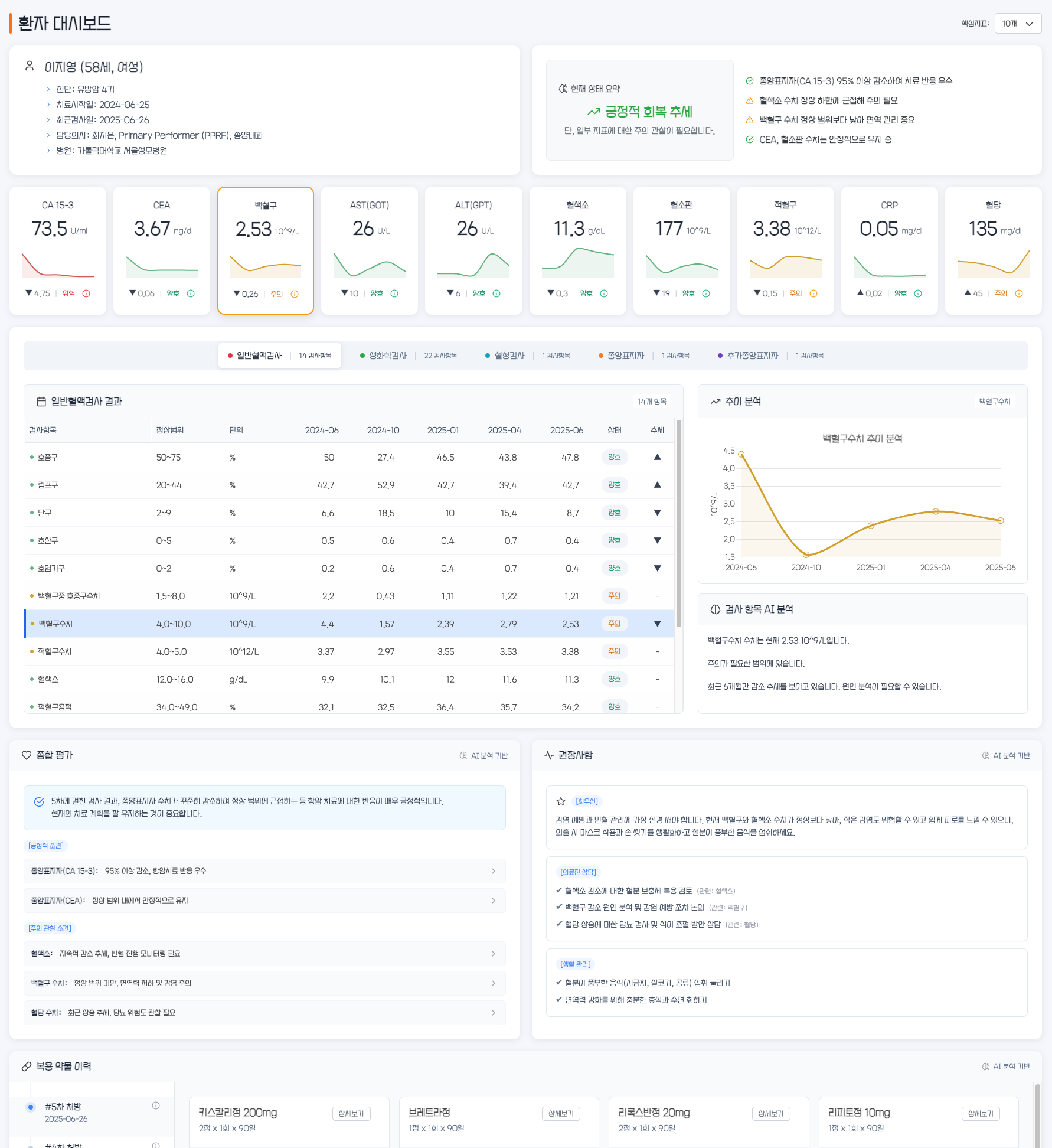This screenshot has height=1148, width=1052.
Task: Click the star icon next to 최우선
Action: pyautogui.click(x=561, y=801)
